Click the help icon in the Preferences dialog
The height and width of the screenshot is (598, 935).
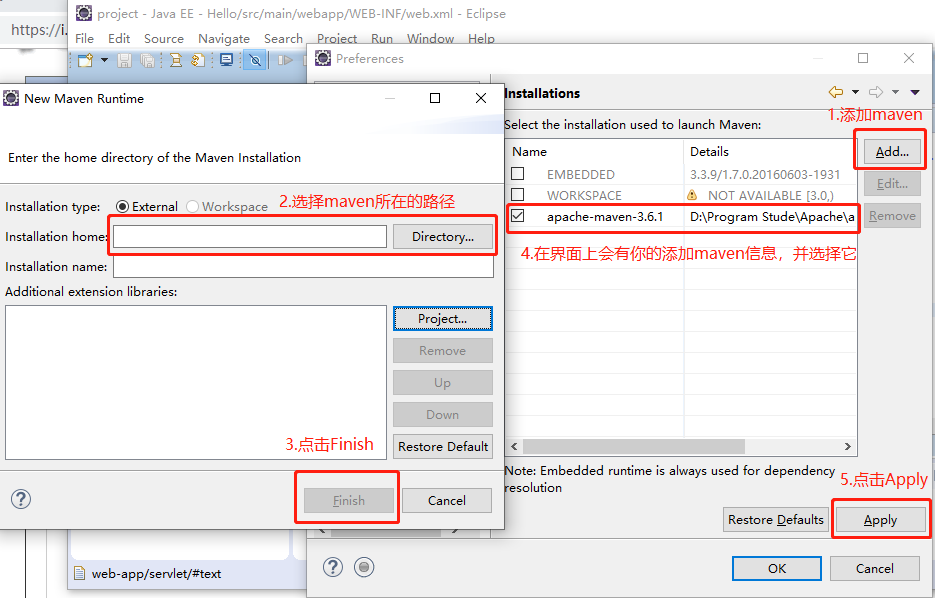click(x=333, y=567)
